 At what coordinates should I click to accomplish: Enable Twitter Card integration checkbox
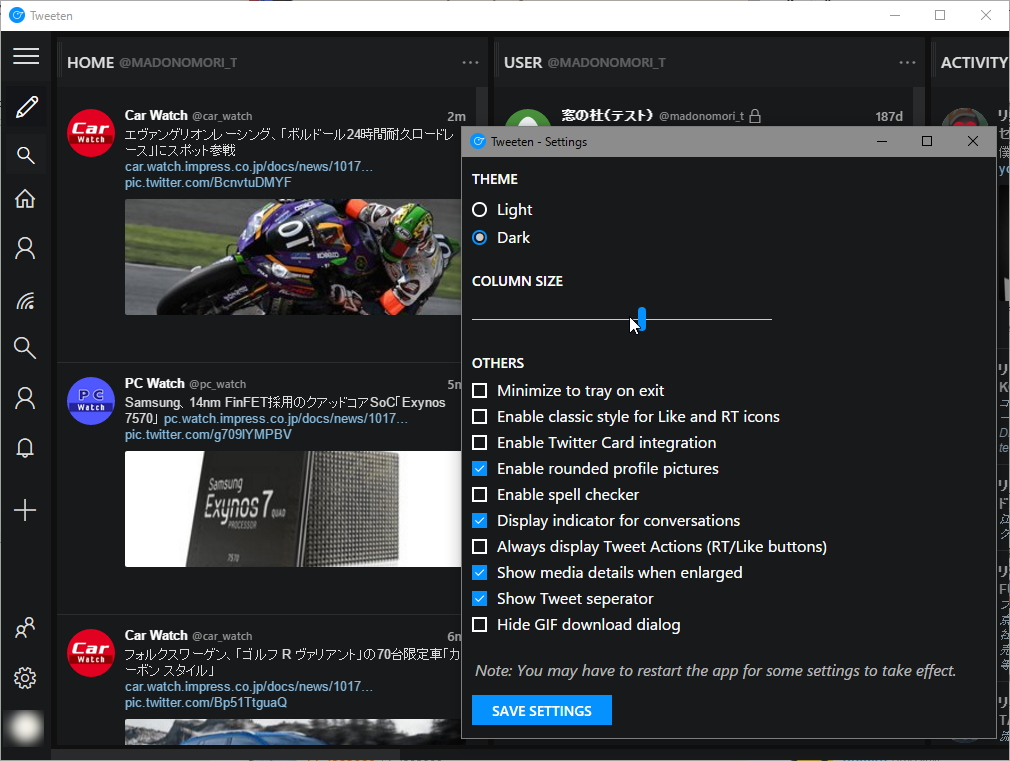point(479,443)
